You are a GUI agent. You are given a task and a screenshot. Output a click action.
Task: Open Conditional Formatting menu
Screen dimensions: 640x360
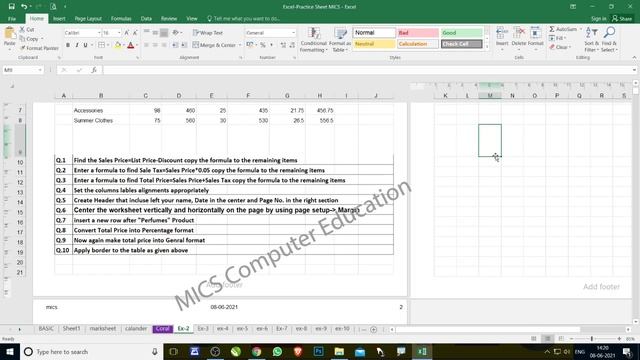[313, 40]
